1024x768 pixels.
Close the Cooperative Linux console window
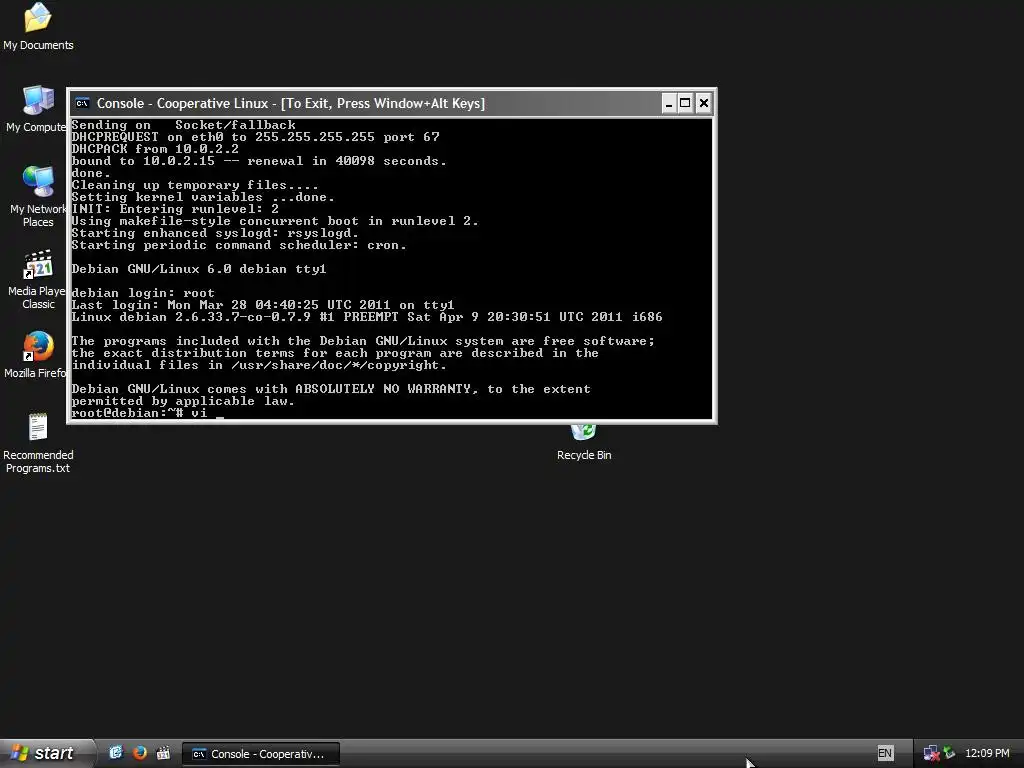[x=703, y=103]
